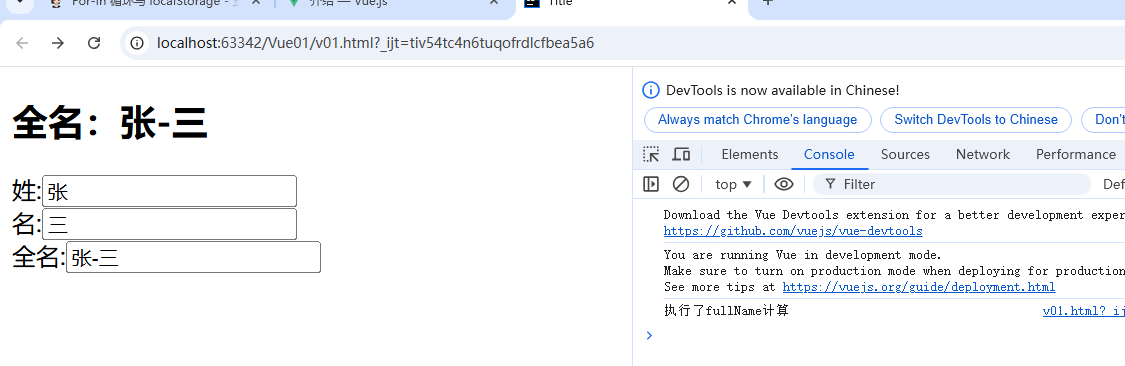The image size is (1125, 366).
Task: Open the vuejs.org deployment guide link
Action: pos(918,287)
